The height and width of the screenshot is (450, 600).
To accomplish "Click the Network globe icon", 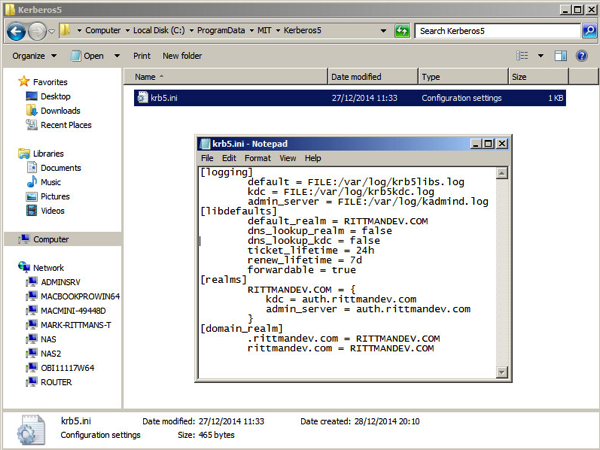I will click(24, 267).
